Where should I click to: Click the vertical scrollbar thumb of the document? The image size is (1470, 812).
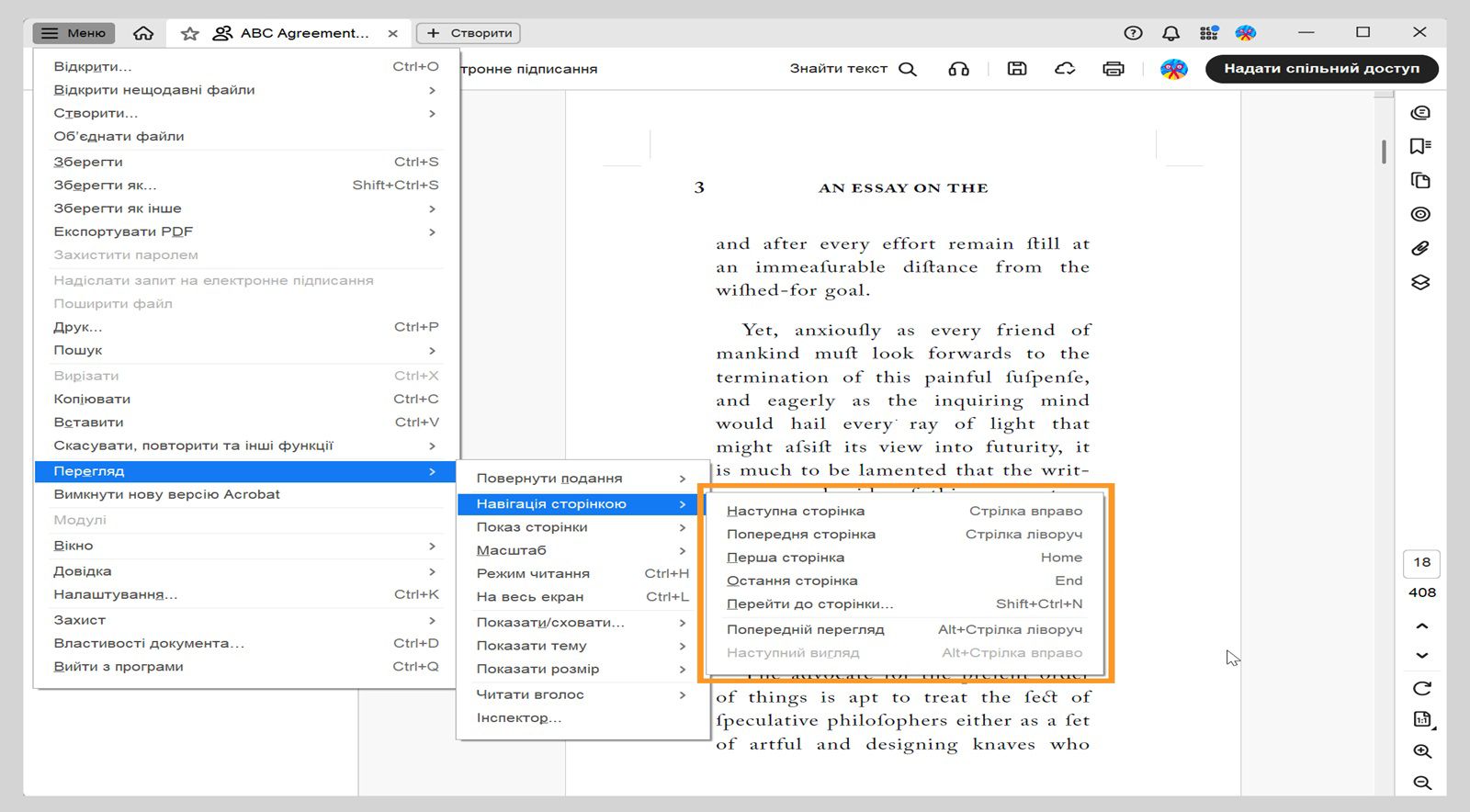point(1384,152)
